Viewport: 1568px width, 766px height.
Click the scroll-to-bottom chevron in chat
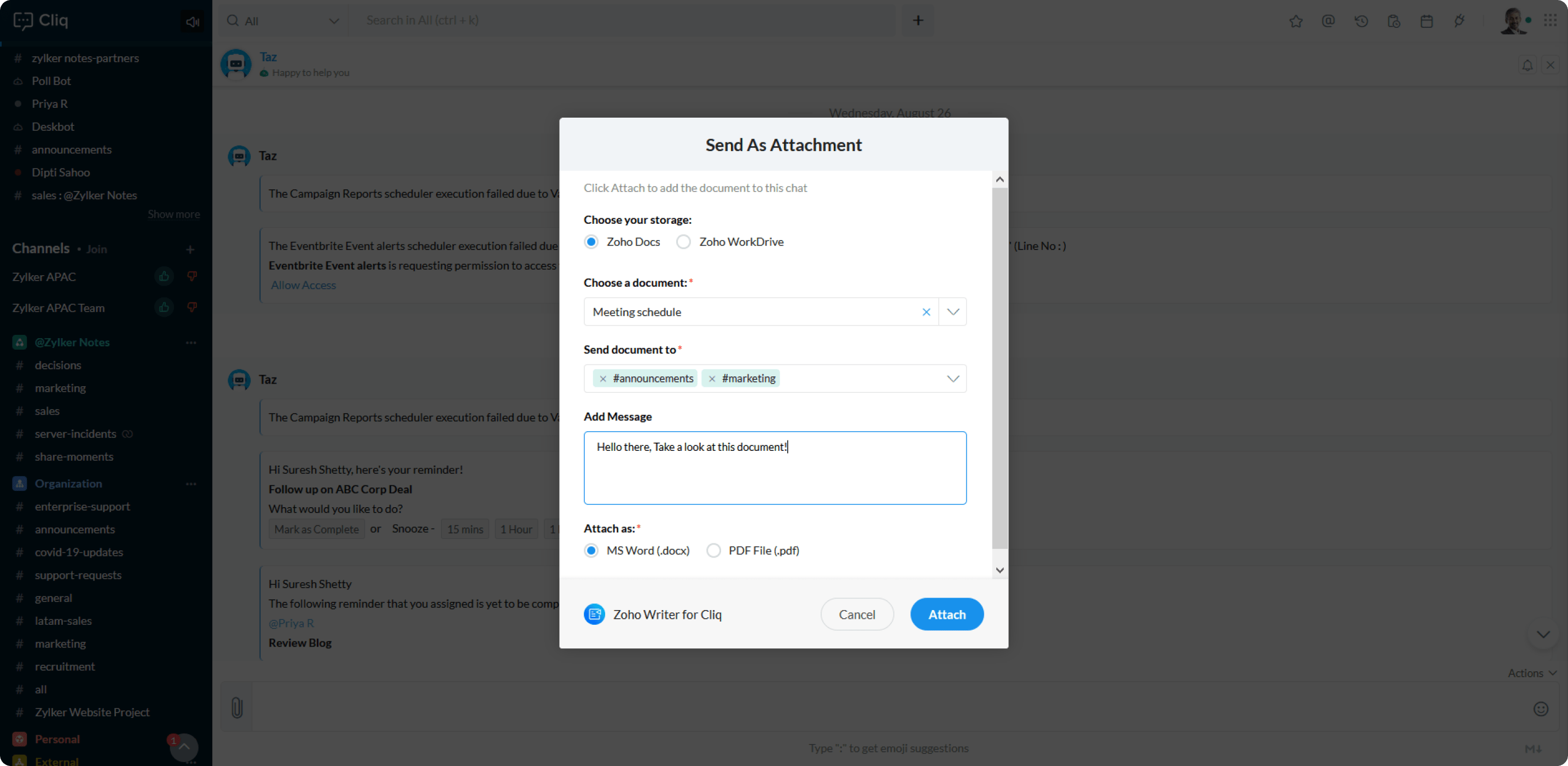tap(1542, 634)
